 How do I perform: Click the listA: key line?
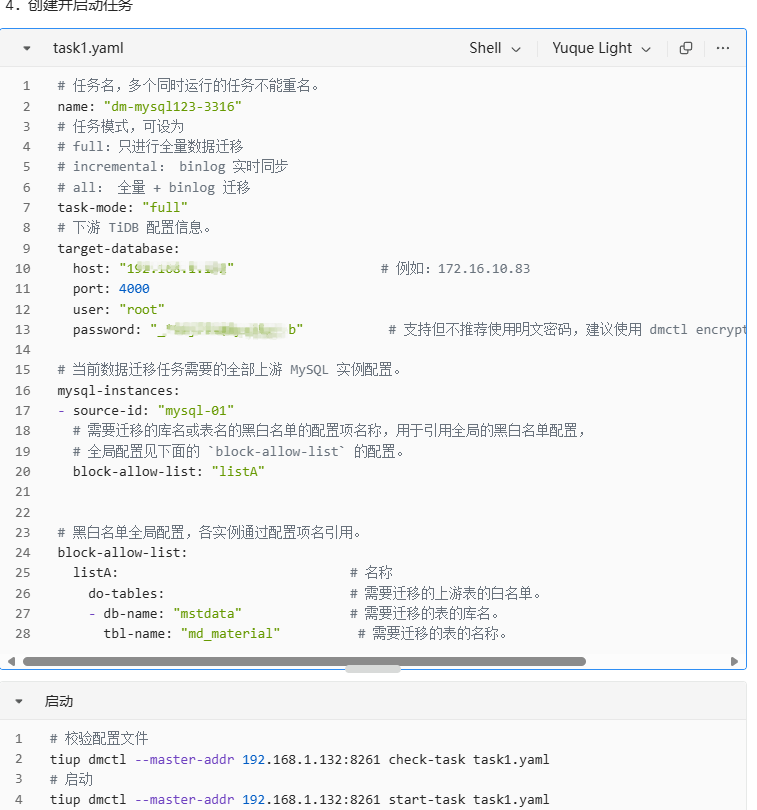tap(96, 572)
